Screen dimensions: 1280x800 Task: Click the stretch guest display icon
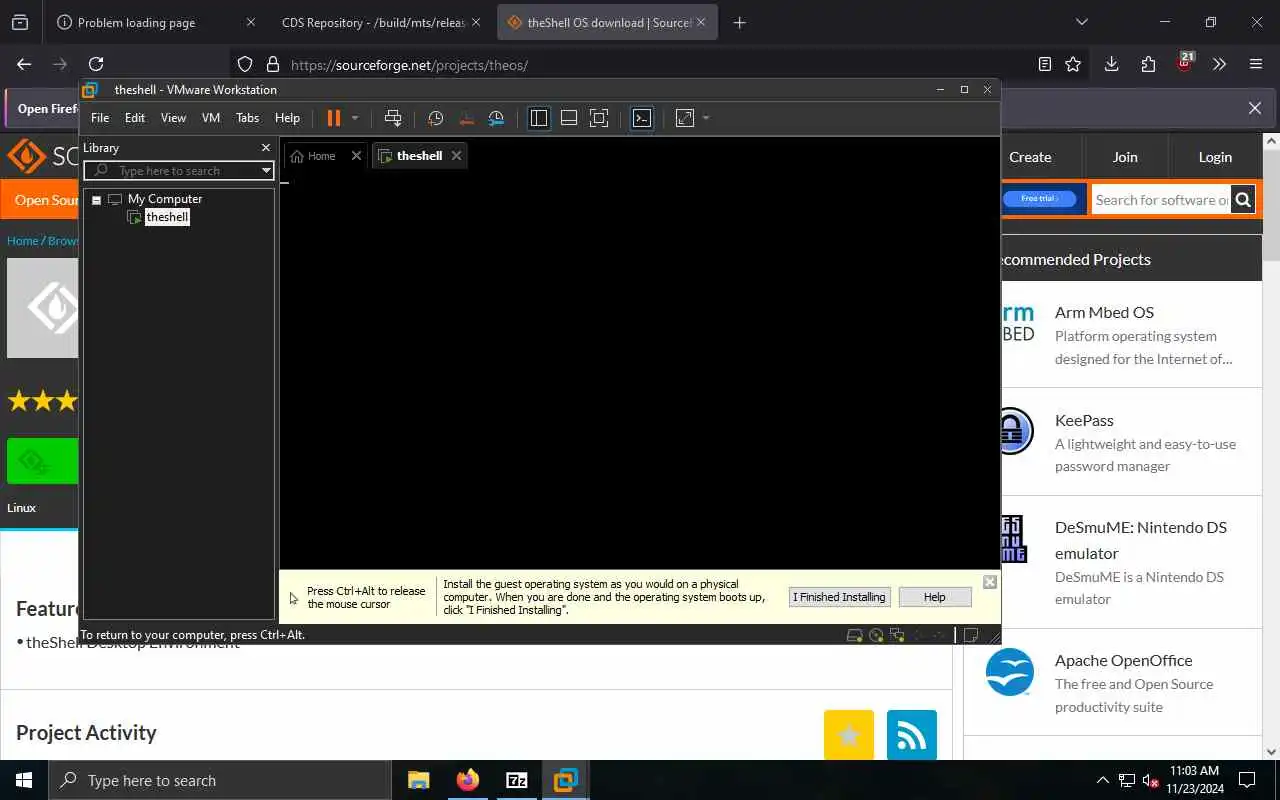pos(685,118)
